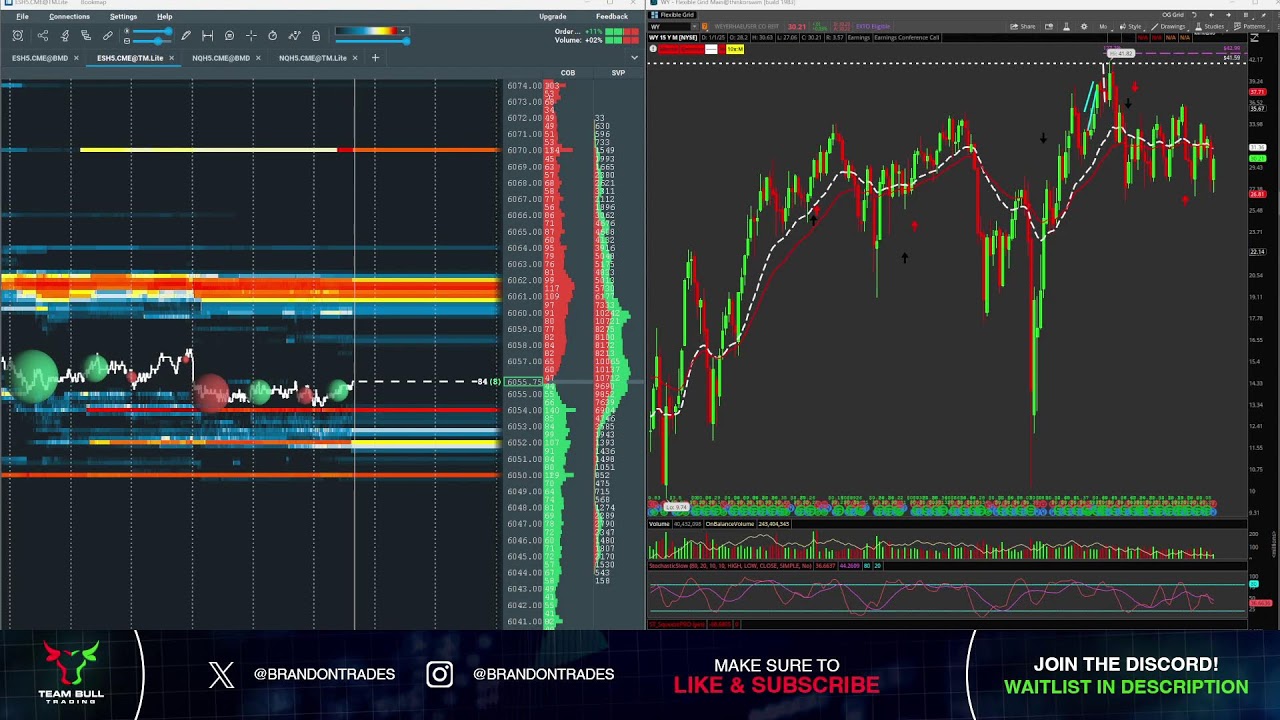This screenshot has height=720, width=1280.
Task: Close the NQH5.CME@TM.Lite tab
Action: (x=354, y=58)
